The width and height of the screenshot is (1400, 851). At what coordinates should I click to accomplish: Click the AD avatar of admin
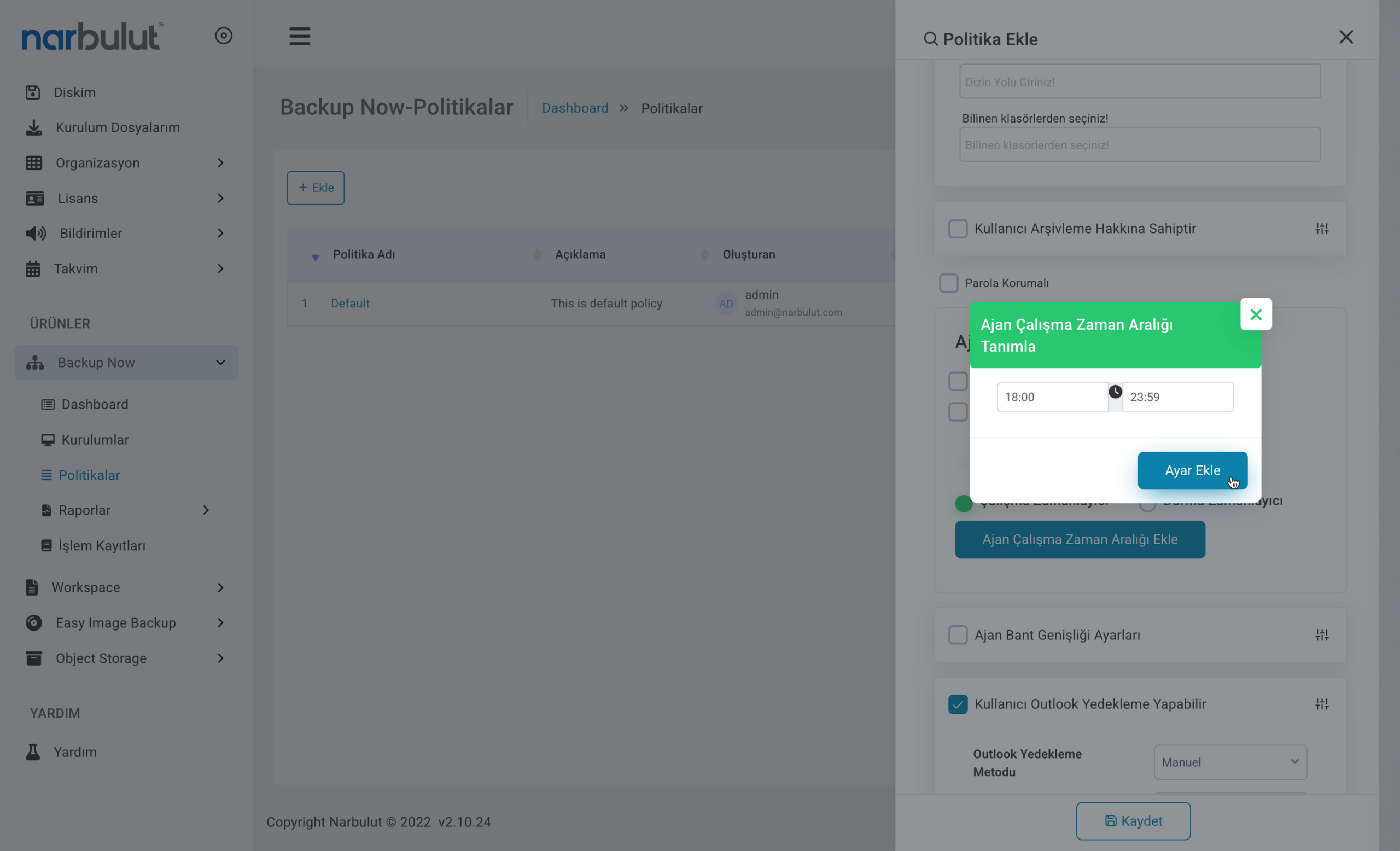[x=726, y=304]
